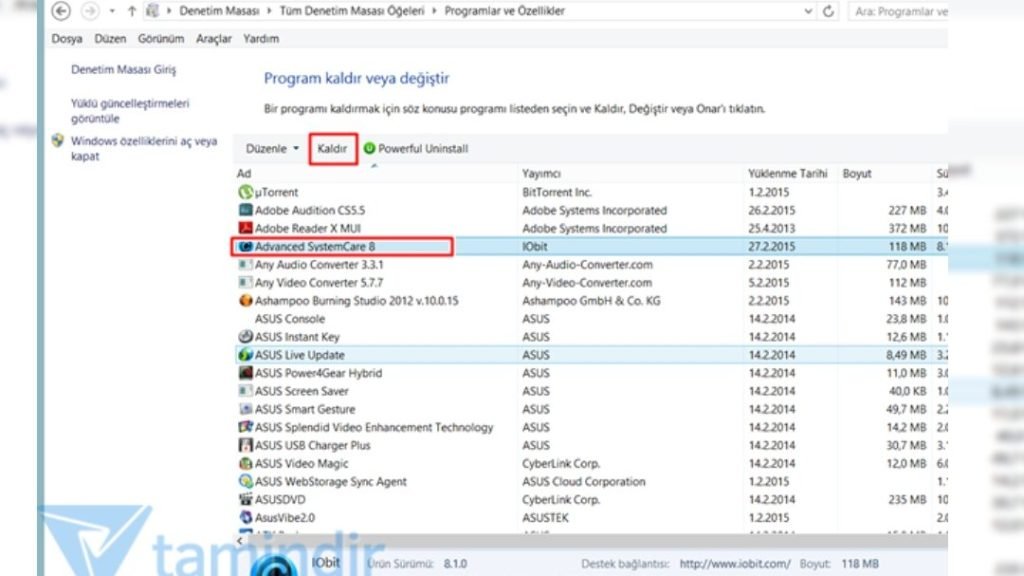This screenshot has width=1024, height=576.
Task: Click 'ASUSTEK' publisher cell
Action: pos(545,517)
